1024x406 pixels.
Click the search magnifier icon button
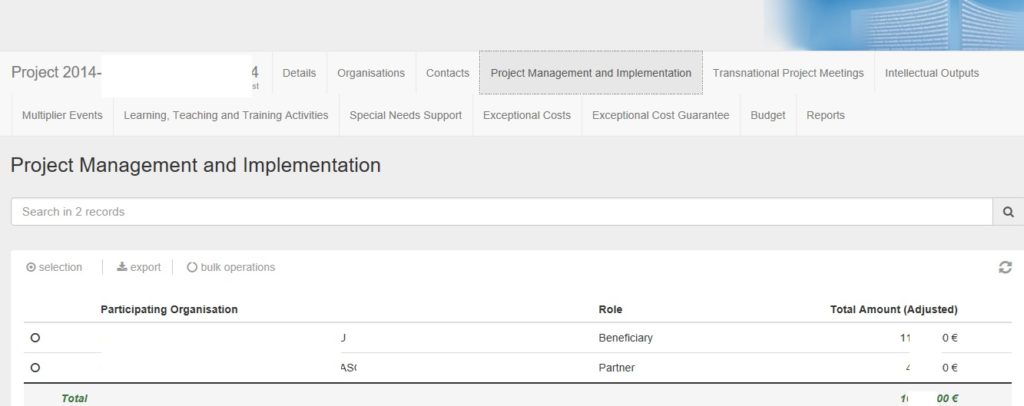pos(1008,212)
